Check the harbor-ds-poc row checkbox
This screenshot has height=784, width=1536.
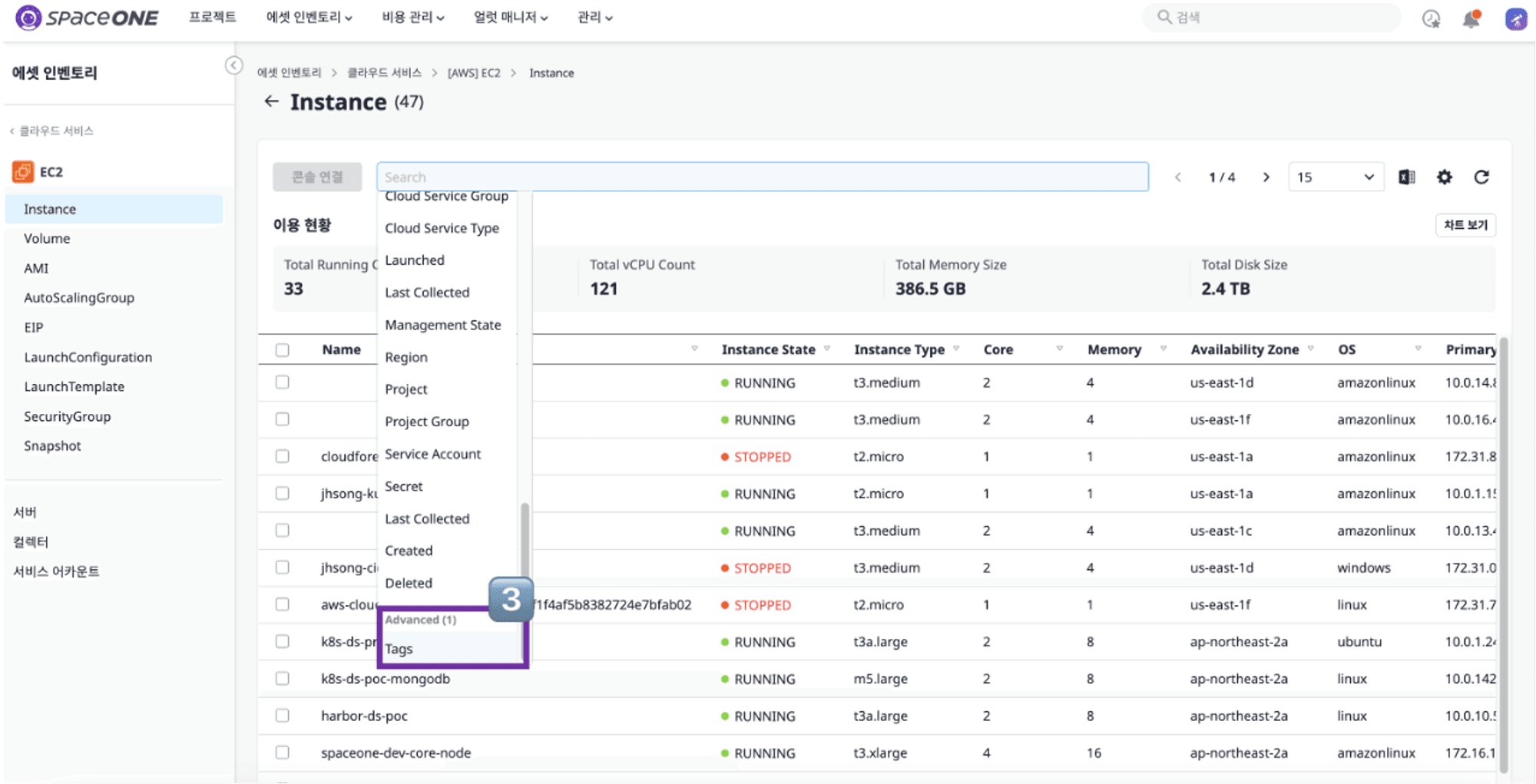point(283,716)
